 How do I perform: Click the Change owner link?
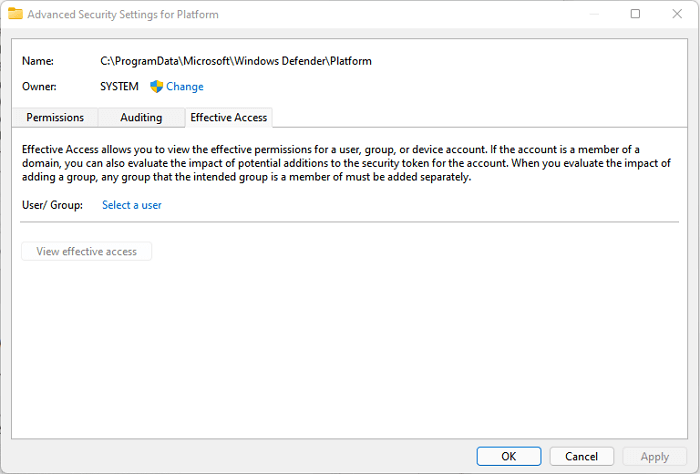pos(184,87)
